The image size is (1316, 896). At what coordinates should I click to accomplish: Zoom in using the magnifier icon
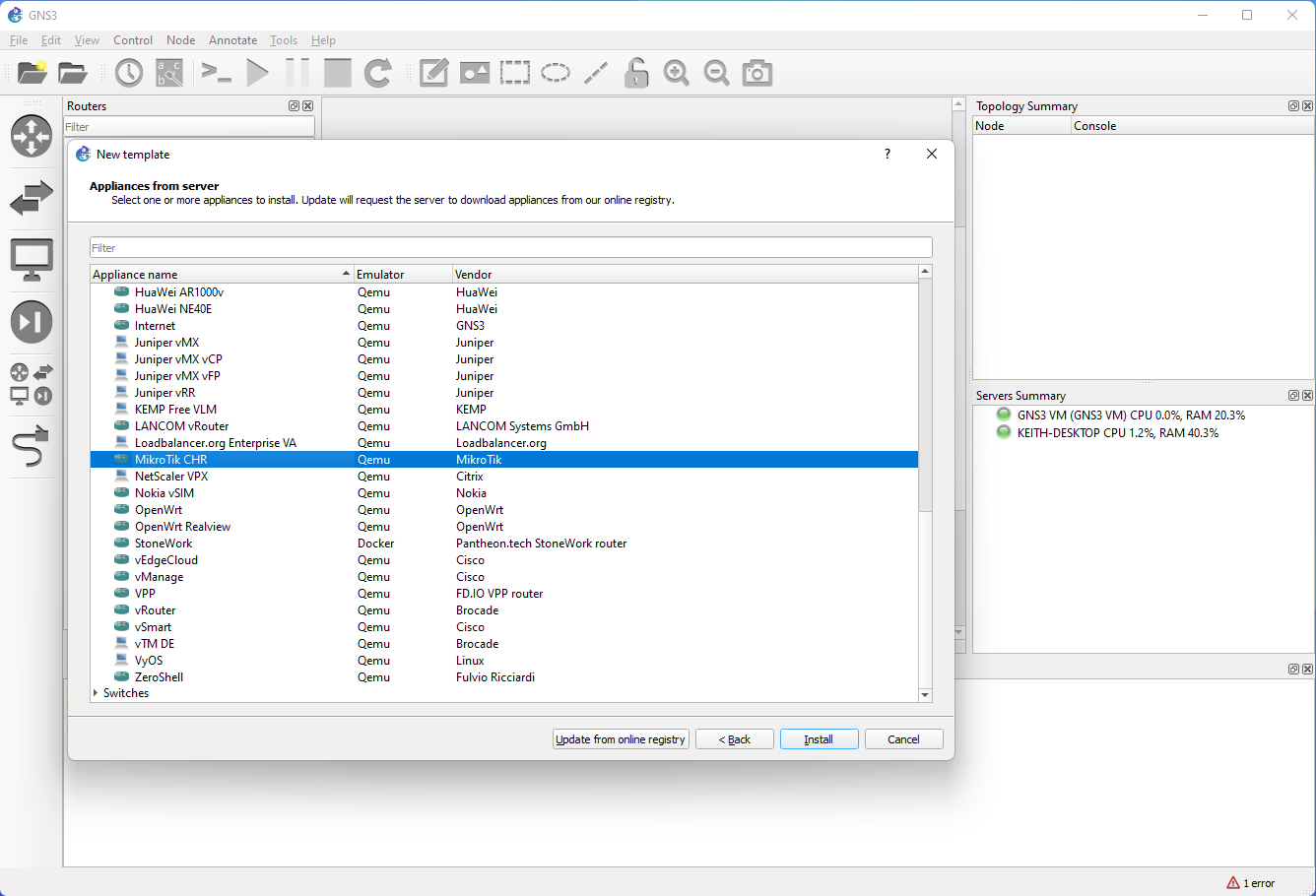tap(676, 72)
